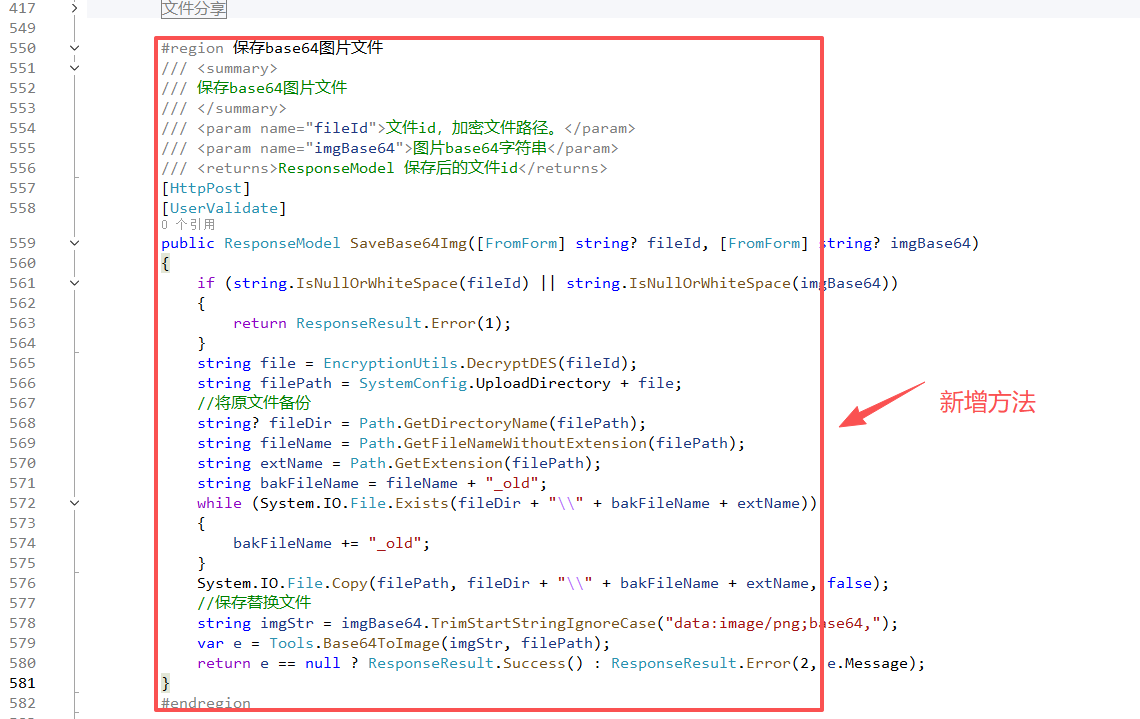Viewport: 1140px width, 719px height.
Task: Click the collapsed 文件分享 region box
Action: coord(194,9)
